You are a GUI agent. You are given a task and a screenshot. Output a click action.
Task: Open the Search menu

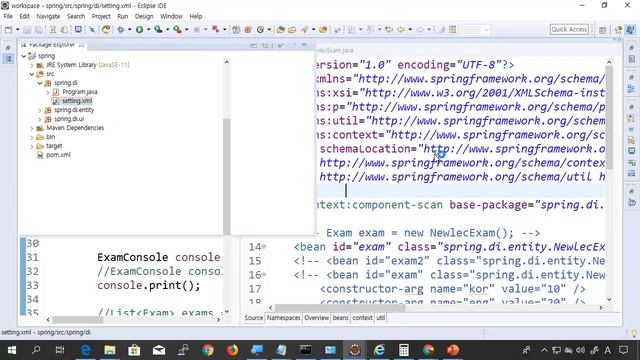(76, 16)
